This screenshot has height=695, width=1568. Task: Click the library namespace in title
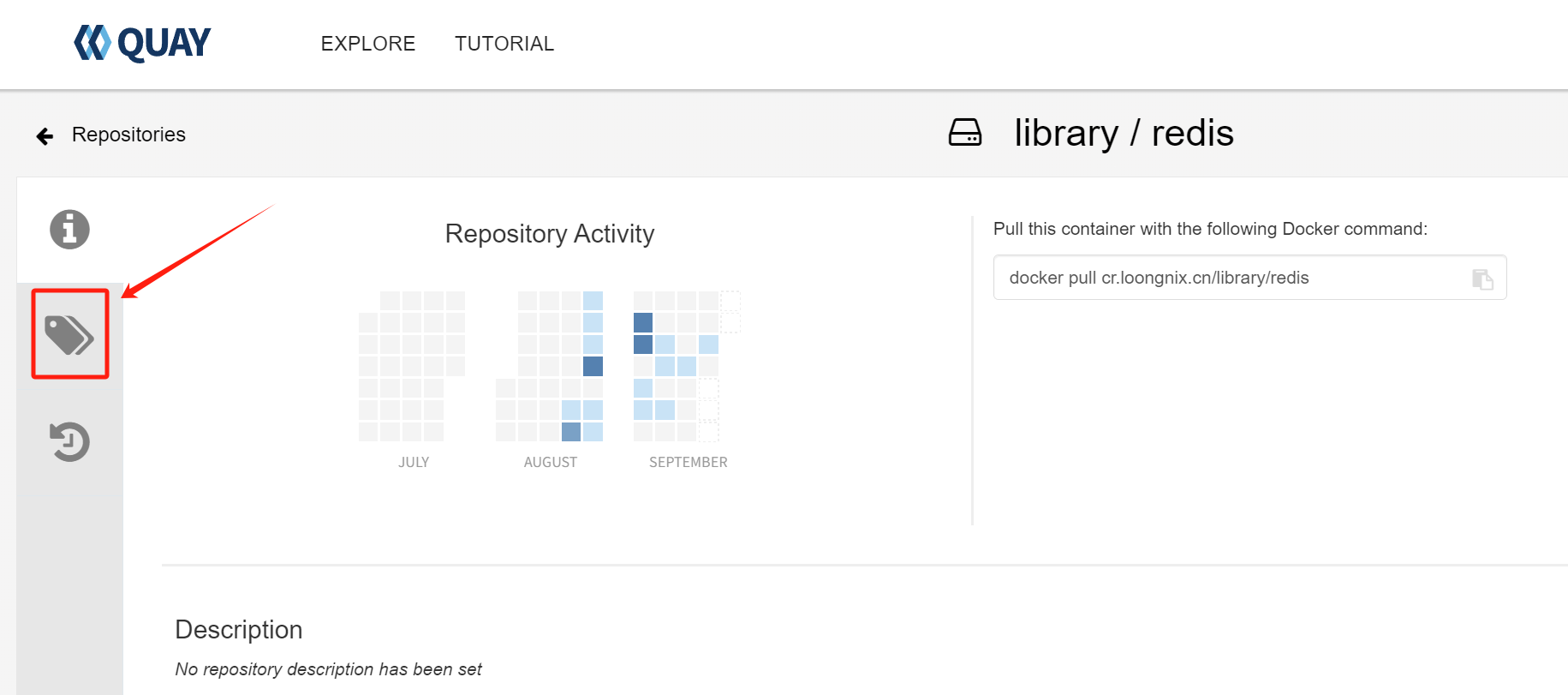point(1066,133)
